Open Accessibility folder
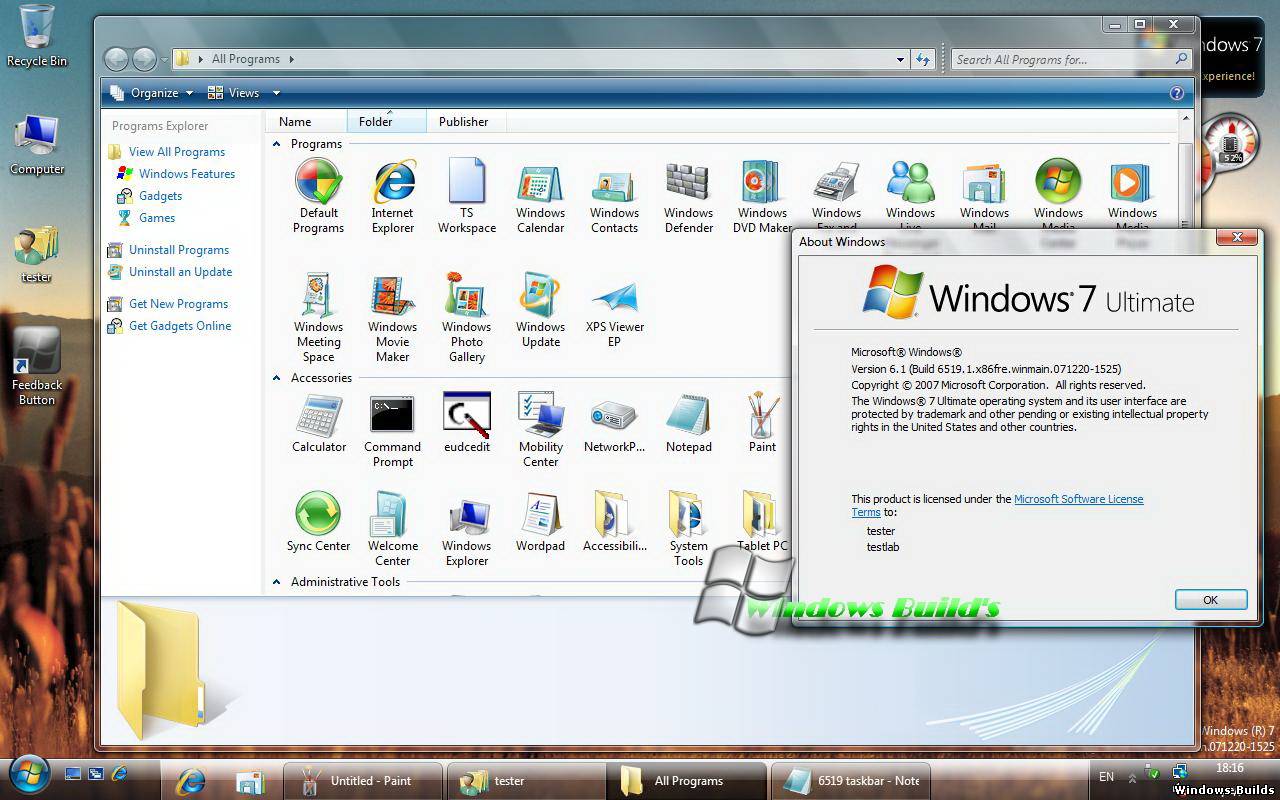The width and height of the screenshot is (1280, 800). click(x=614, y=522)
